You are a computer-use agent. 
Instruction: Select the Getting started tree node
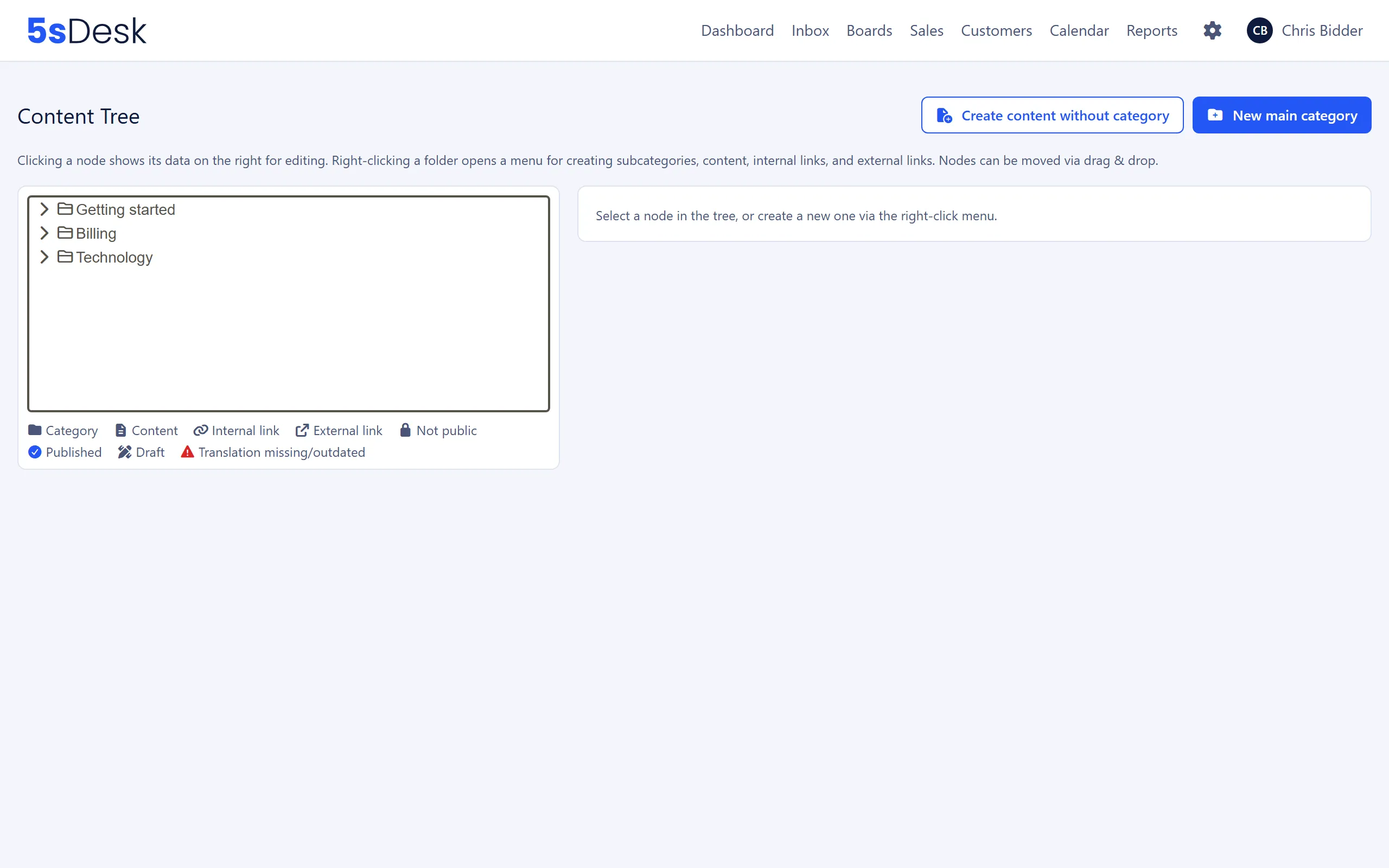point(125,209)
